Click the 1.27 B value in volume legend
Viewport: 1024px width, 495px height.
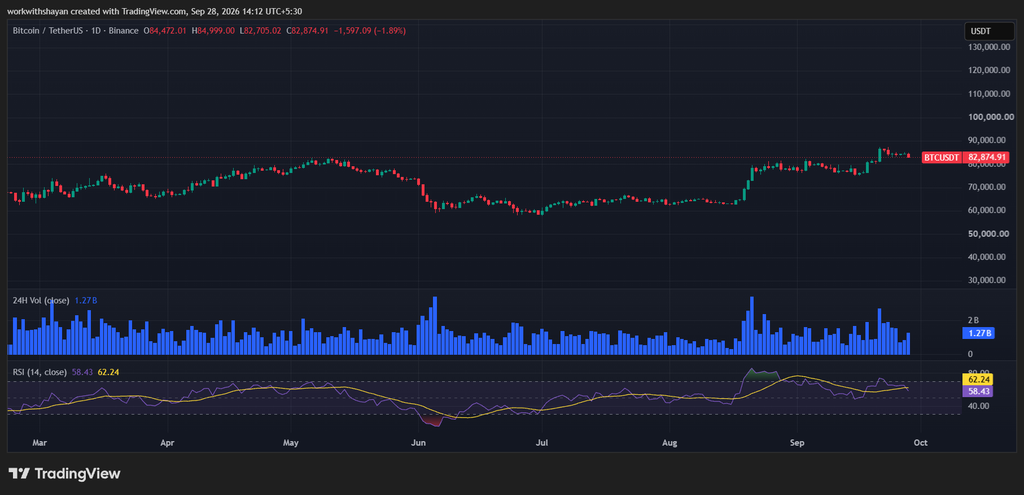click(85, 300)
